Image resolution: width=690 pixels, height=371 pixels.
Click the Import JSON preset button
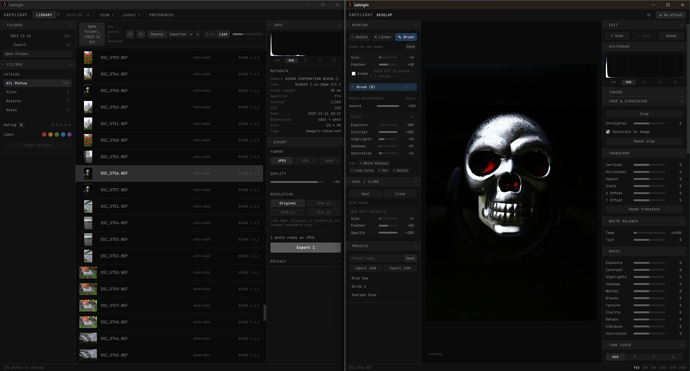pos(366,268)
